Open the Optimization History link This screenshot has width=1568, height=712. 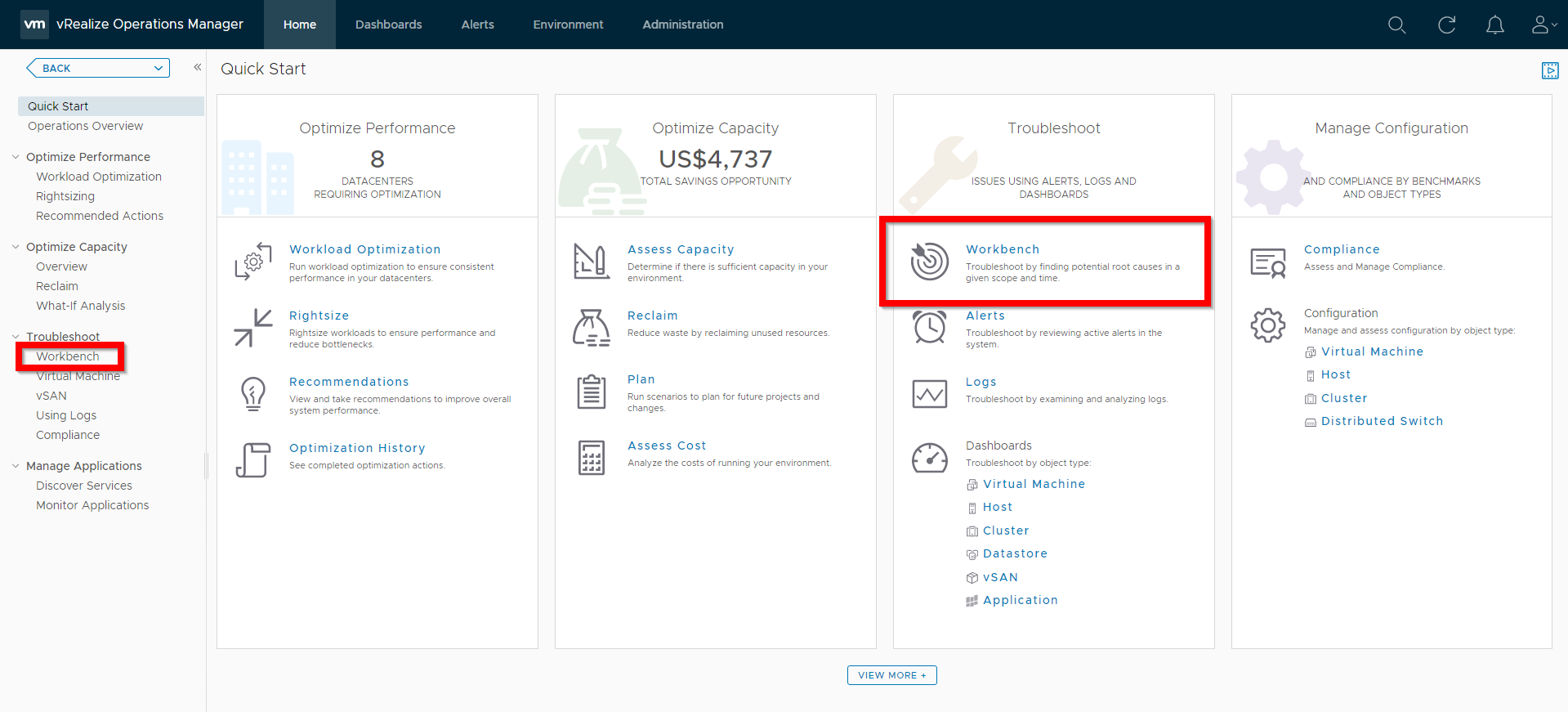coord(357,448)
